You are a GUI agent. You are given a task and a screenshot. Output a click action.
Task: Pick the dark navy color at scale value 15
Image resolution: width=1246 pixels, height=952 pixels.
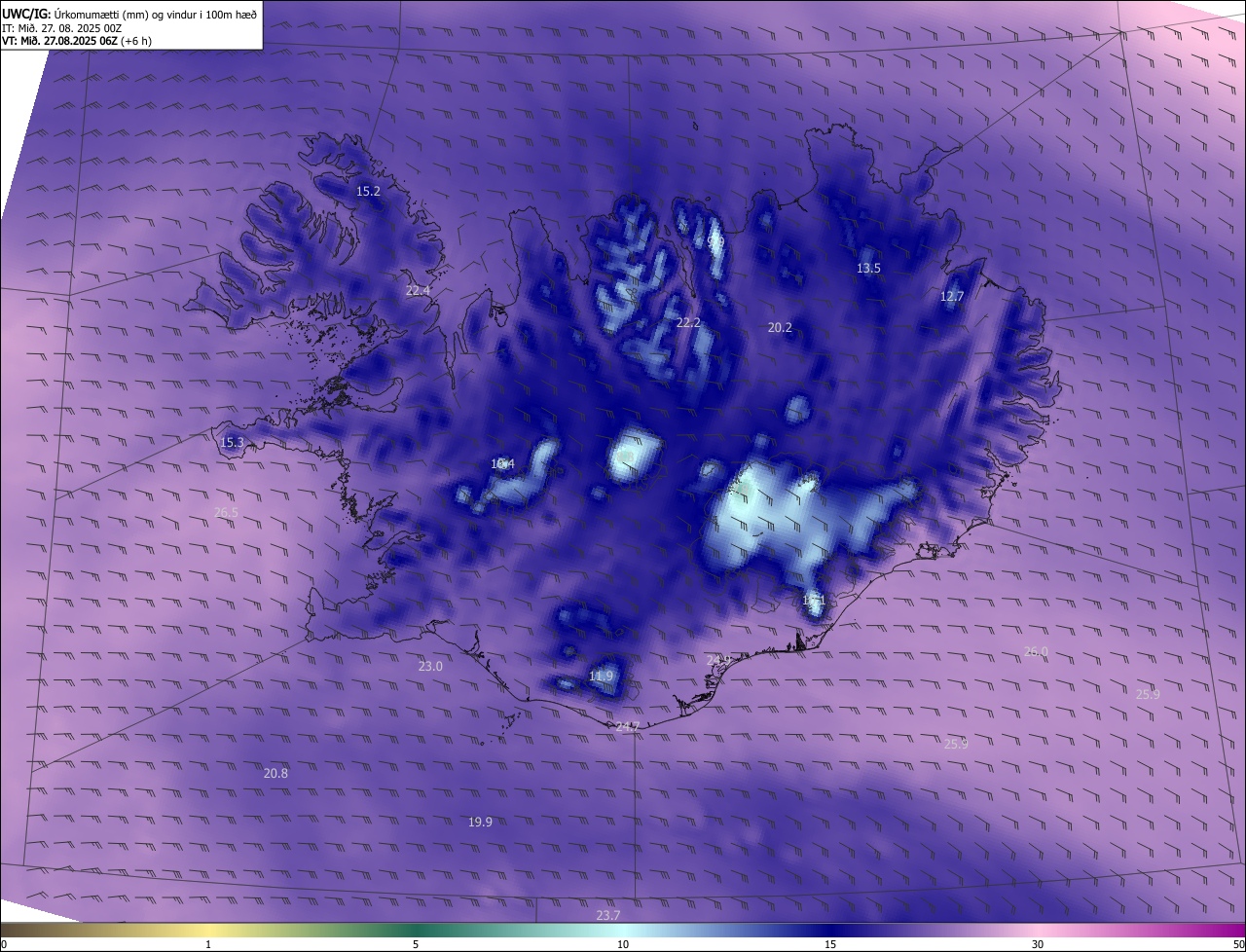(830, 930)
